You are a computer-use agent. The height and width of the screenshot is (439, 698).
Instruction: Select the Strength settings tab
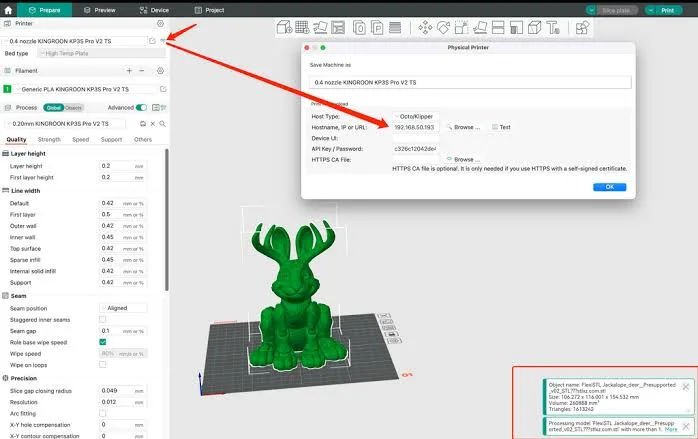point(49,140)
